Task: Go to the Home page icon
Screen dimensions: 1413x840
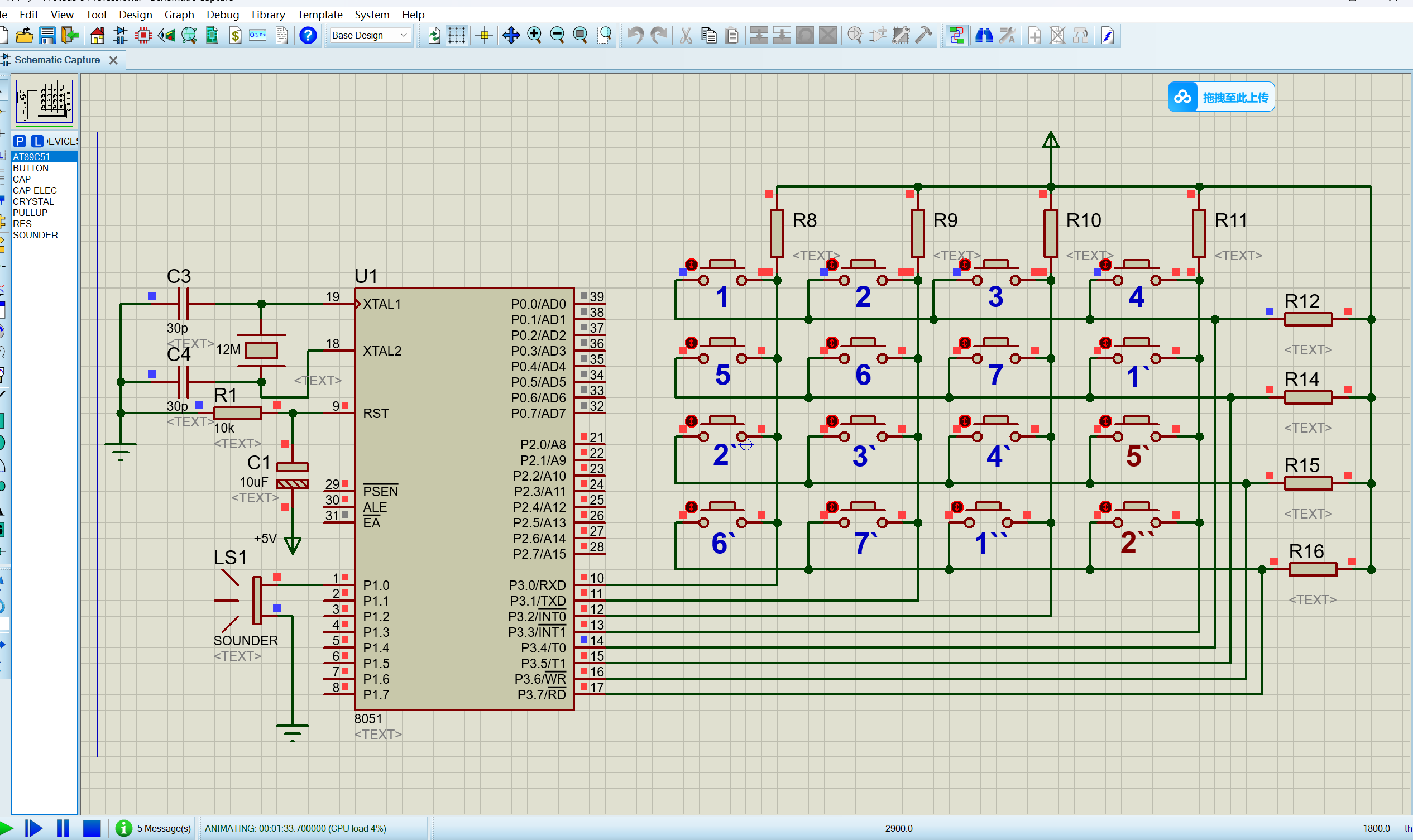Action: click(x=97, y=36)
